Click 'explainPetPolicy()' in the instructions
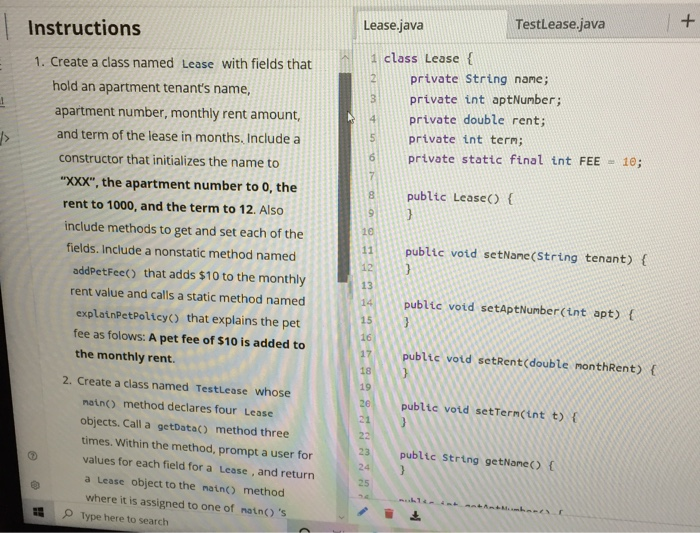 [x=128, y=316]
